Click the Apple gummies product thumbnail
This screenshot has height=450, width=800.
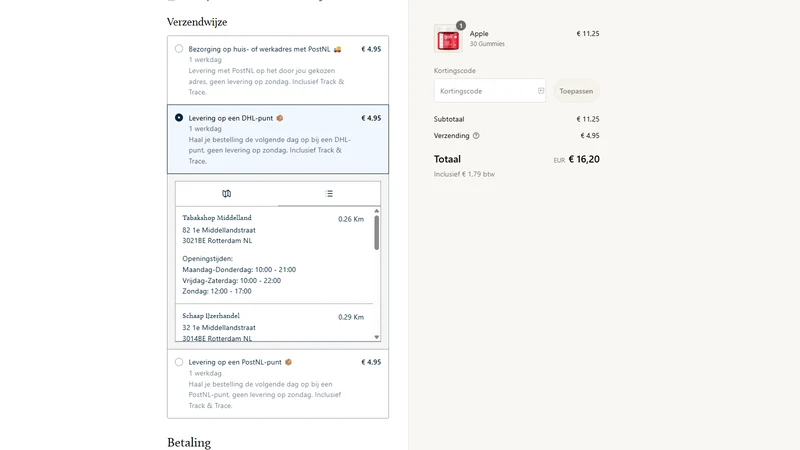point(448,39)
